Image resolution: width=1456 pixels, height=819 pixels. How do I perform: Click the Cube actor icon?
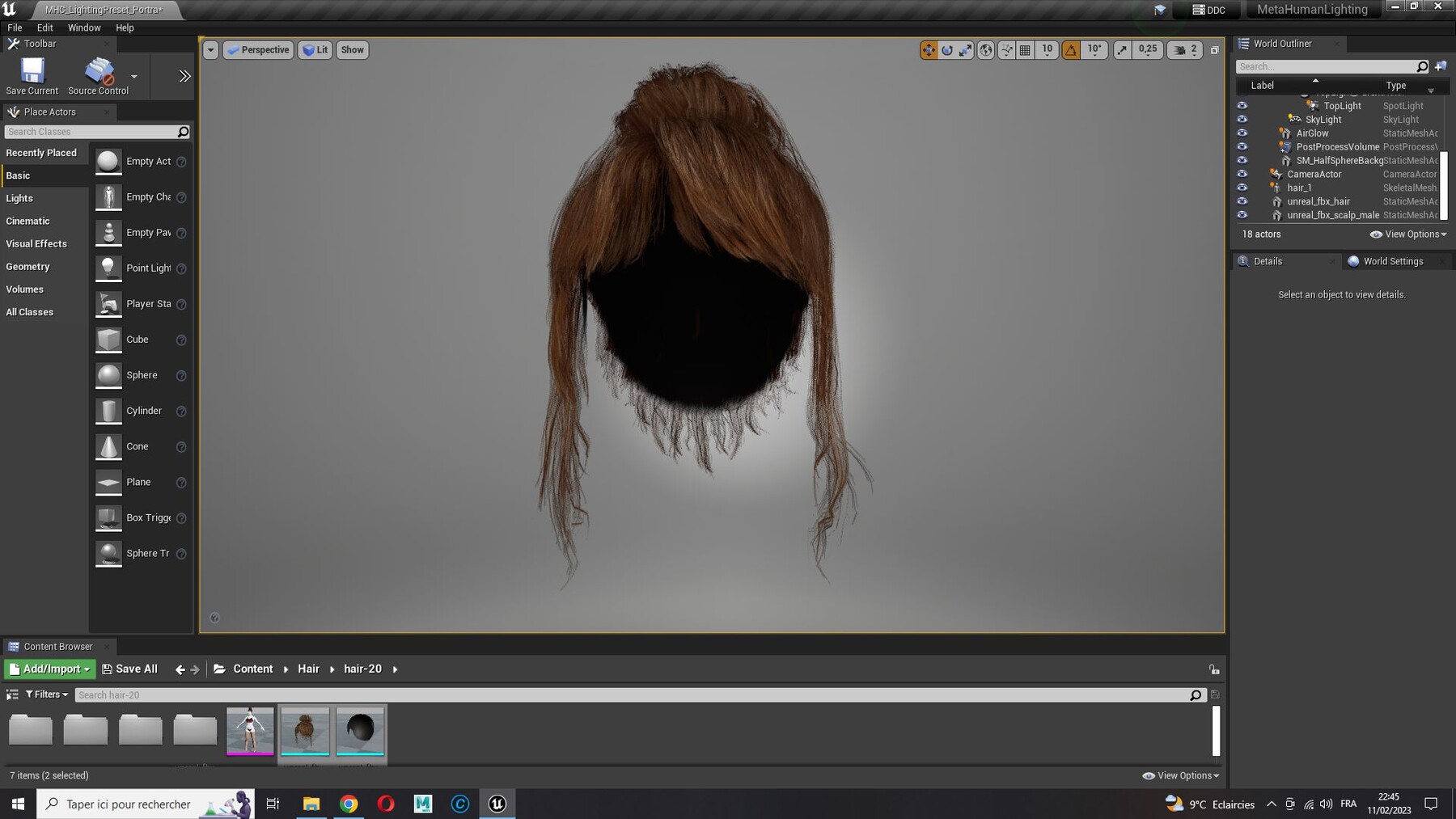pos(108,340)
